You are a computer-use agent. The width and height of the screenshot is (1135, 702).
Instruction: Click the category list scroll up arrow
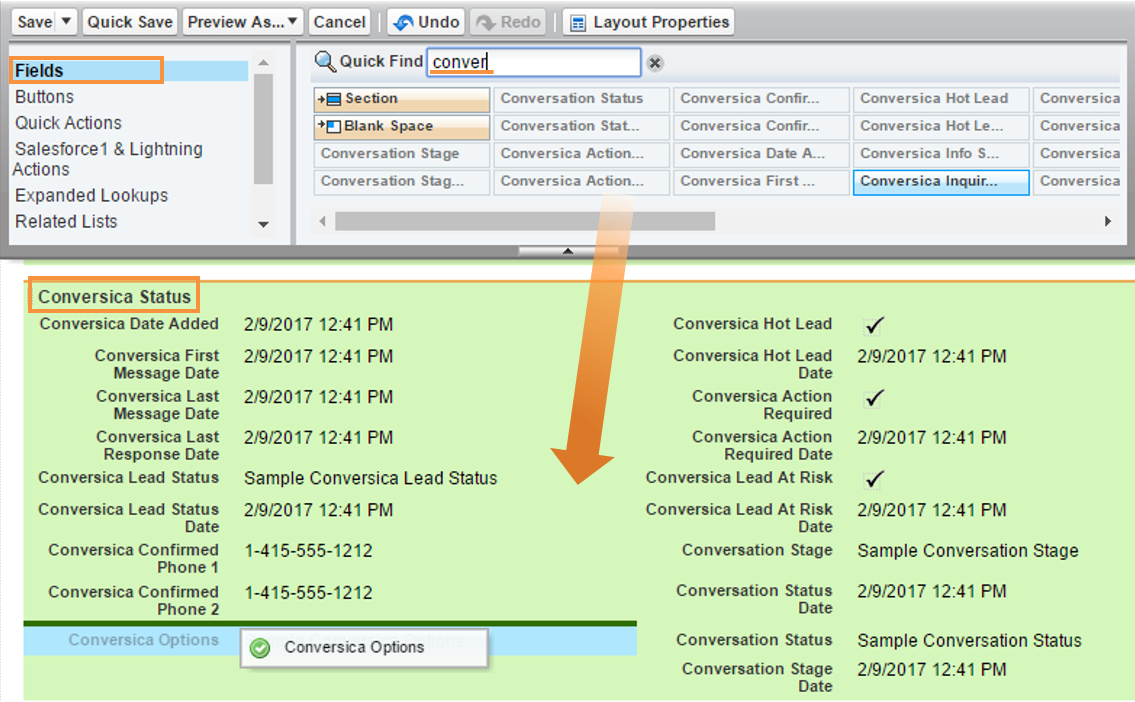[x=263, y=63]
